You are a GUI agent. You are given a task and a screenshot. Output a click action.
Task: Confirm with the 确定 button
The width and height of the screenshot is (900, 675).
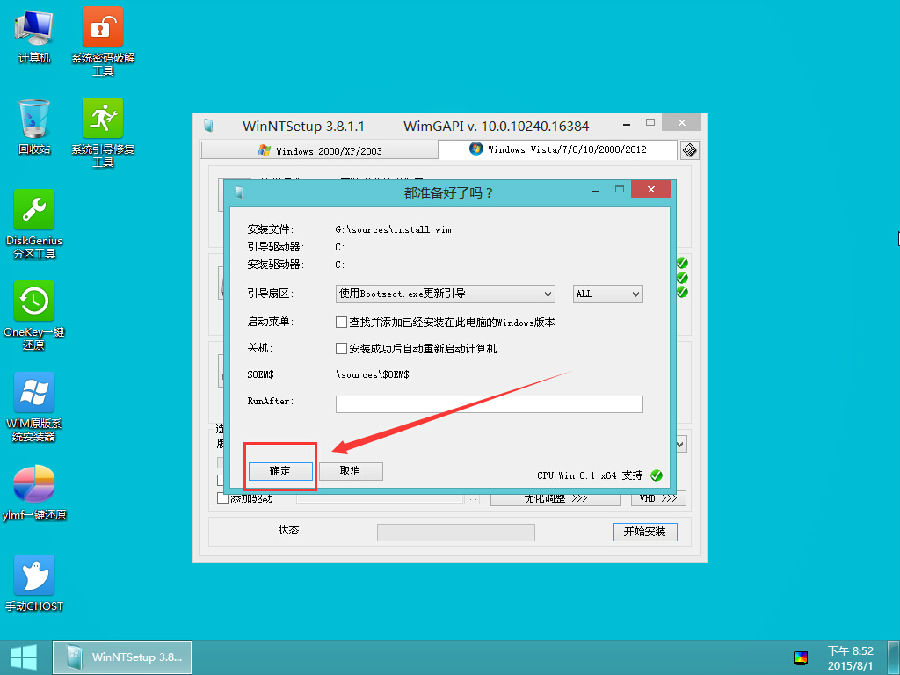(280, 470)
